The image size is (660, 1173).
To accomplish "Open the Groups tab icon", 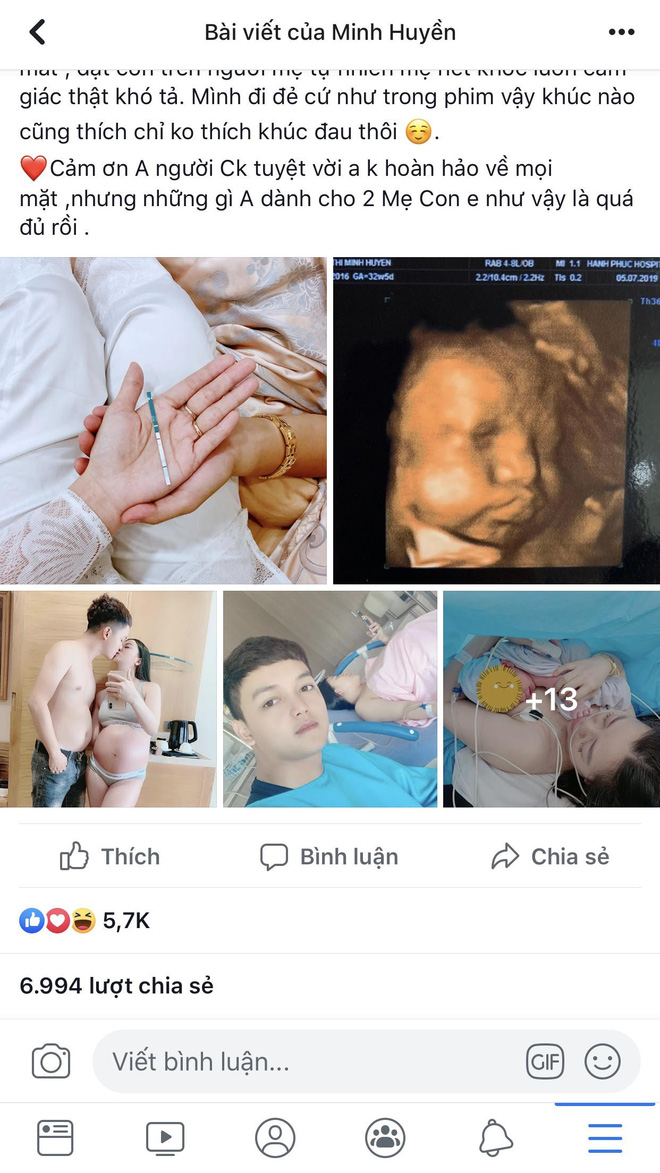I will tap(385, 1138).
